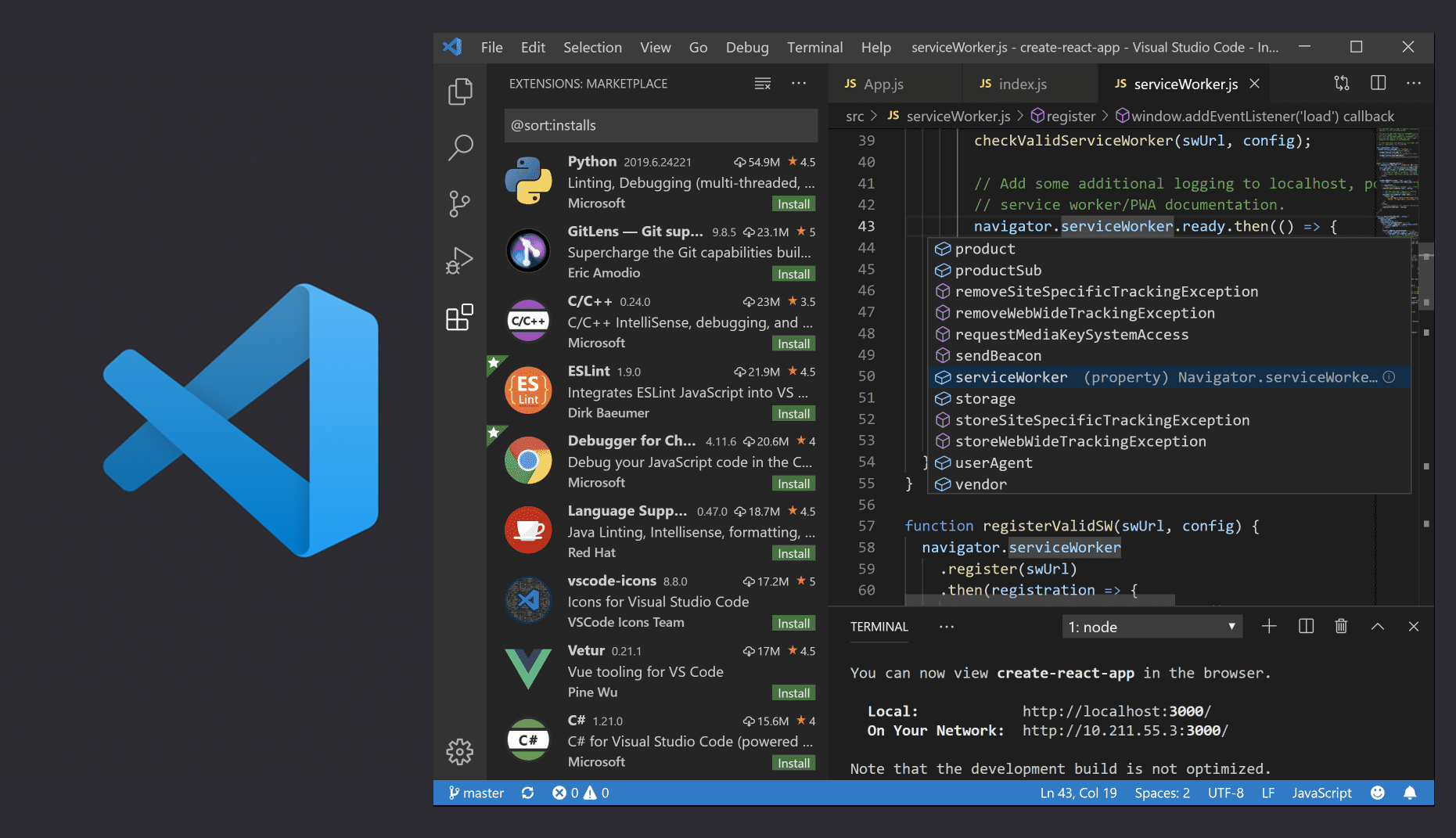The height and width of the screenshot is (838, 1456).
Task: Open the terminal selector dropdown '1: node'
Action: (1152, 627)
